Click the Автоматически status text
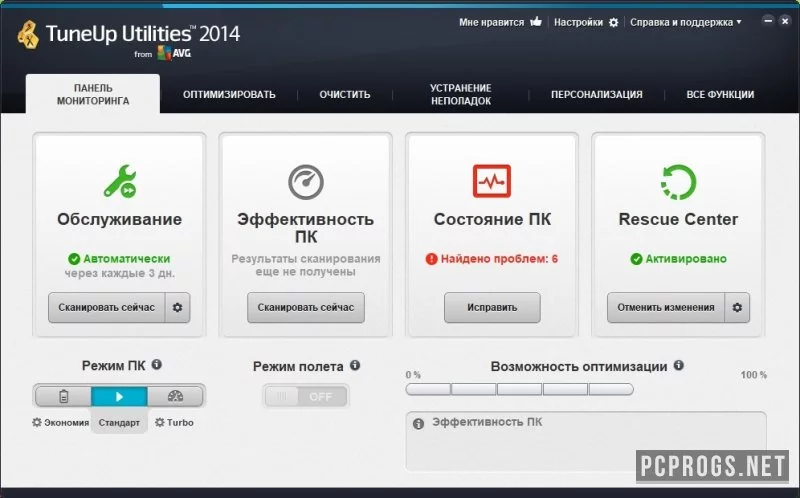The image size is (800, 498). pos(127,259)
